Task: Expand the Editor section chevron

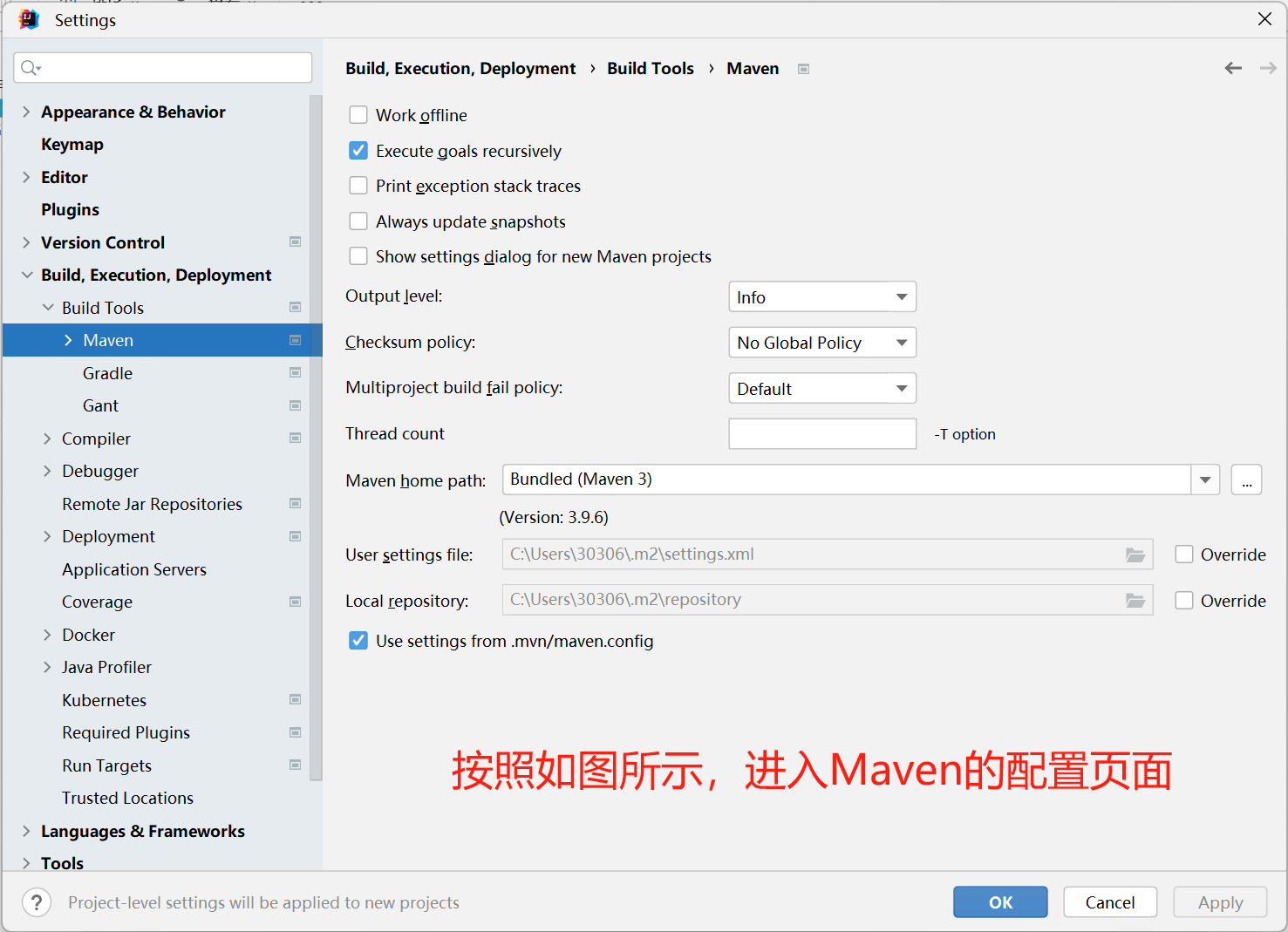Action: click(26, 177)
